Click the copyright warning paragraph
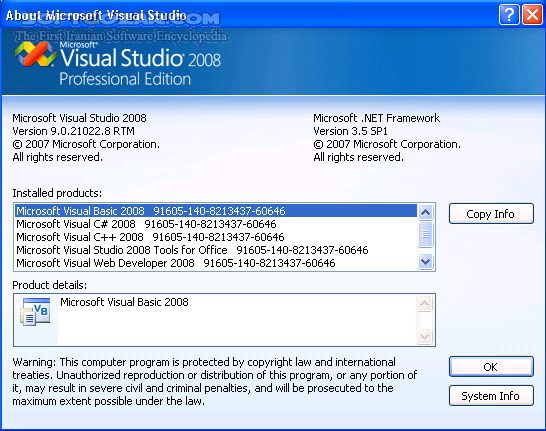 point(214,382)
